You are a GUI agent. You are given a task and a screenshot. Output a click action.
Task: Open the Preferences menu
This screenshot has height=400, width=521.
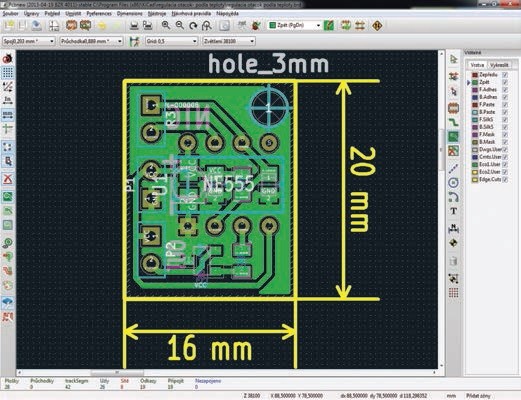click(99, 14)
